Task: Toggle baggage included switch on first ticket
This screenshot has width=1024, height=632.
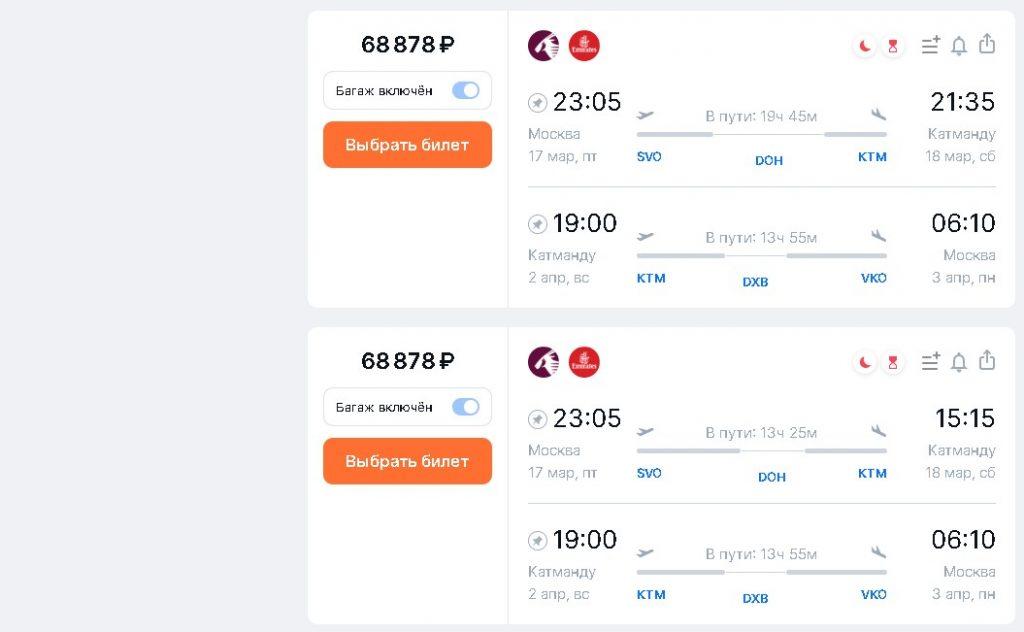Action: point(466,91)
